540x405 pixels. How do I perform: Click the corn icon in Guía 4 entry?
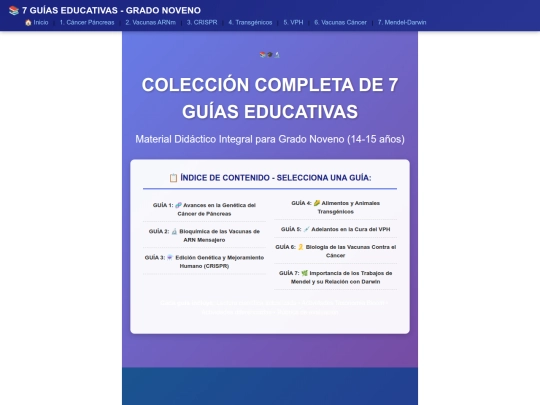317,203
